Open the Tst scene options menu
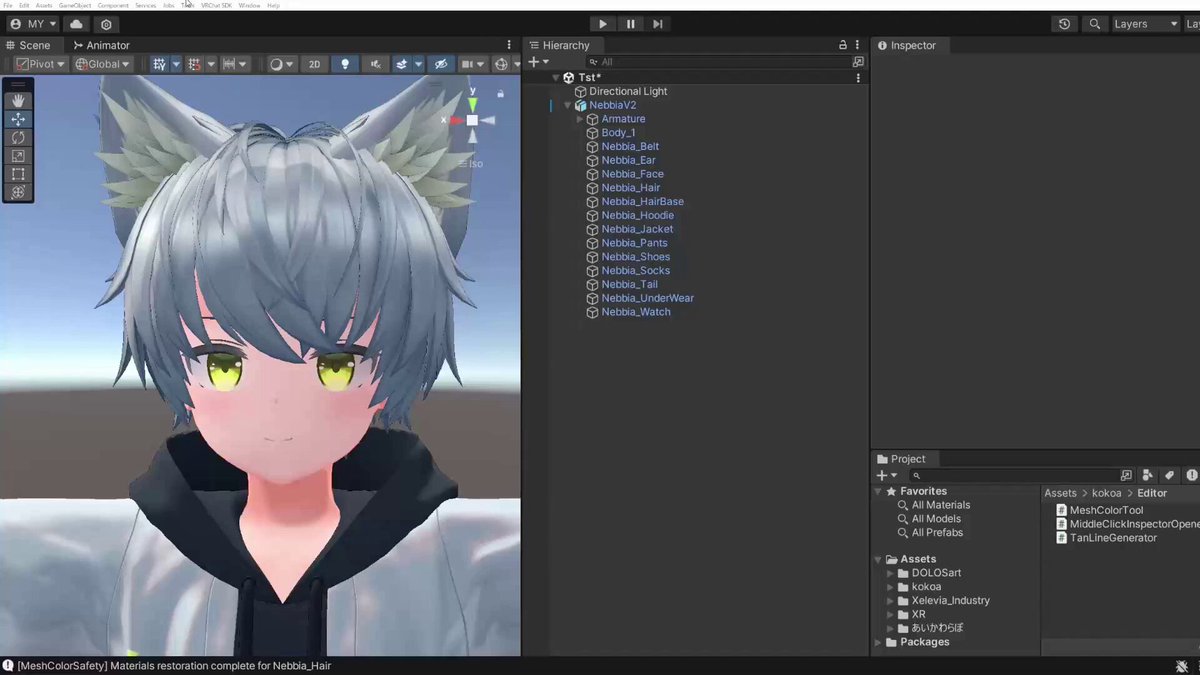This screenshot has width=1200, height=675. click(858, 77)
